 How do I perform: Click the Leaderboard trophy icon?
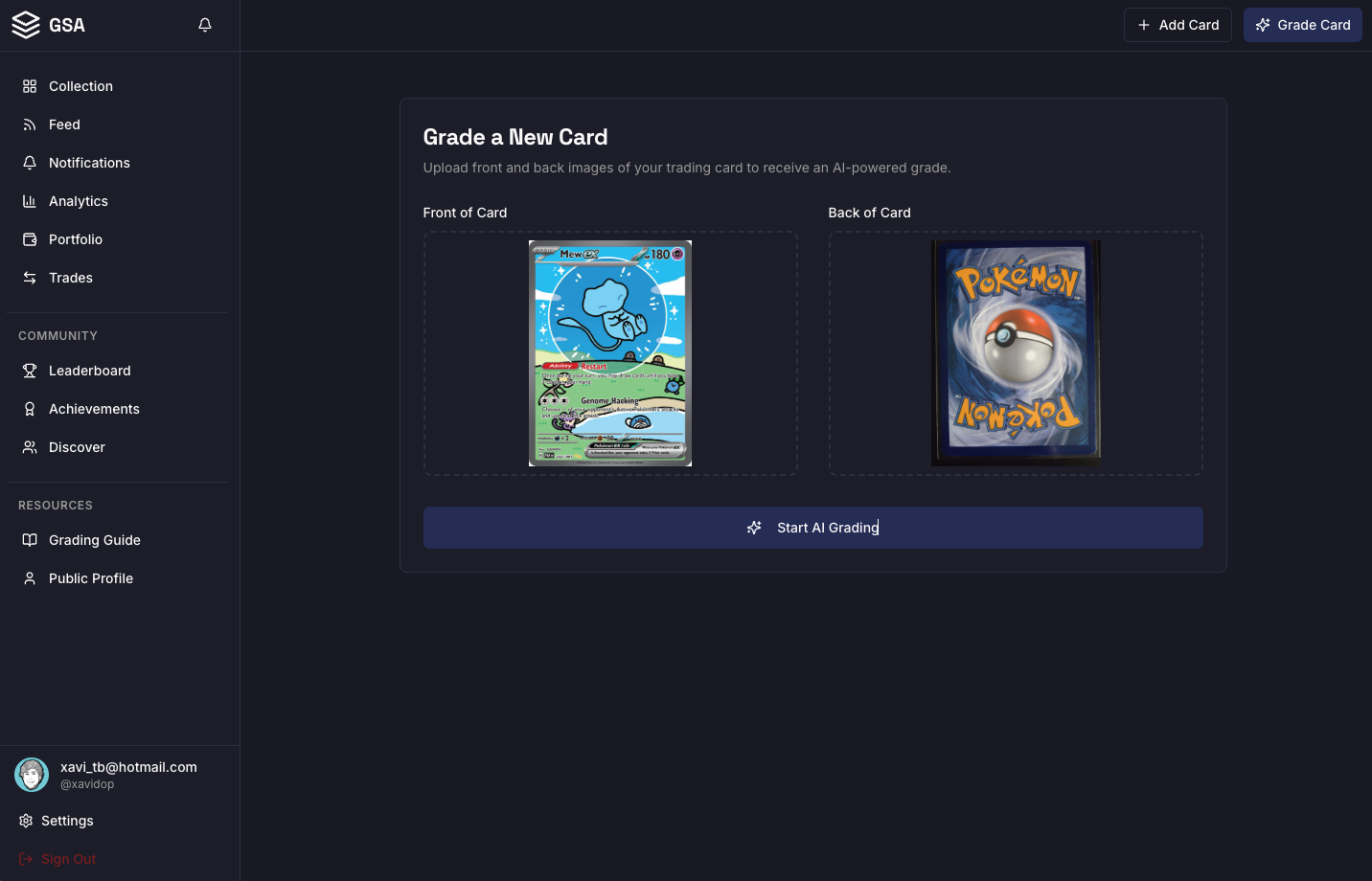30,371
